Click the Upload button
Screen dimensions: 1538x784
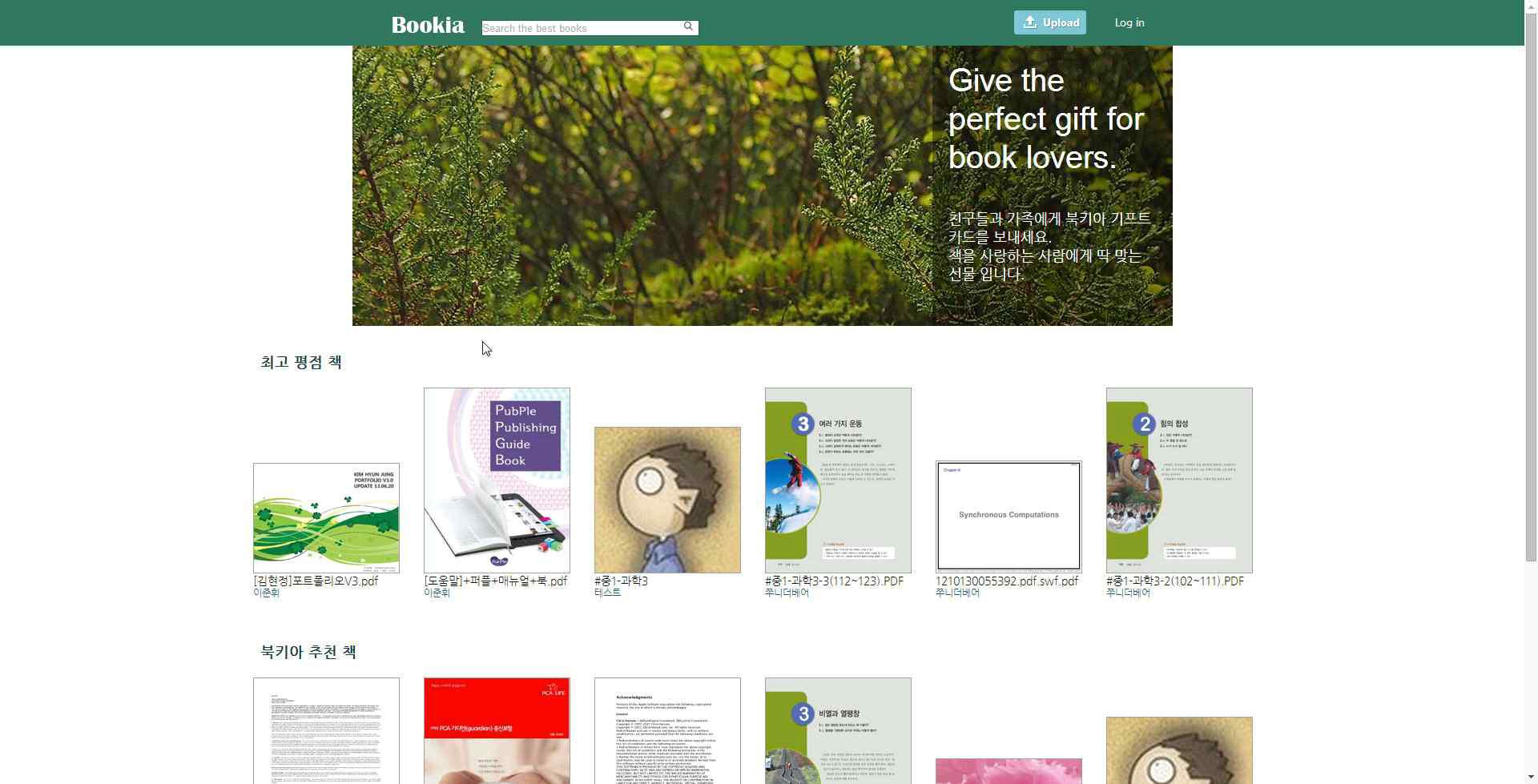pyautogui.click(x=1050, y=22)
